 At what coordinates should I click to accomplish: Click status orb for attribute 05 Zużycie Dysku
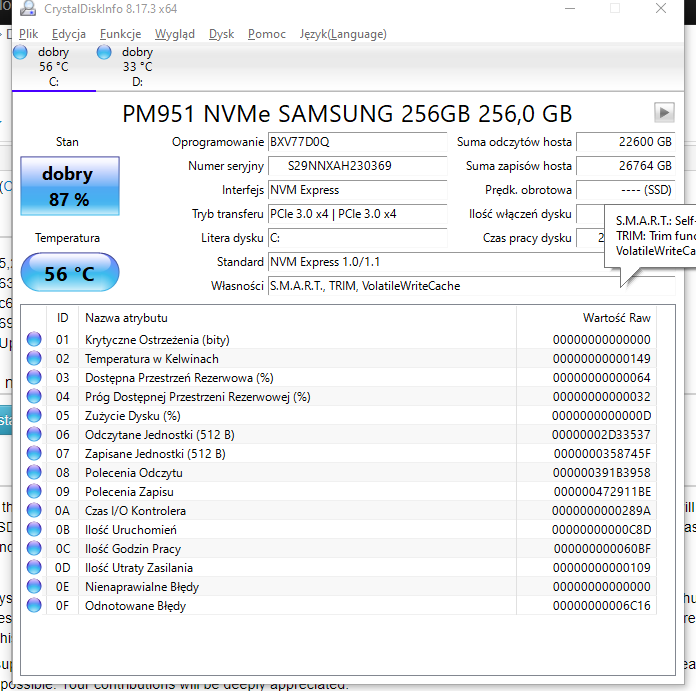click(34, 415)
